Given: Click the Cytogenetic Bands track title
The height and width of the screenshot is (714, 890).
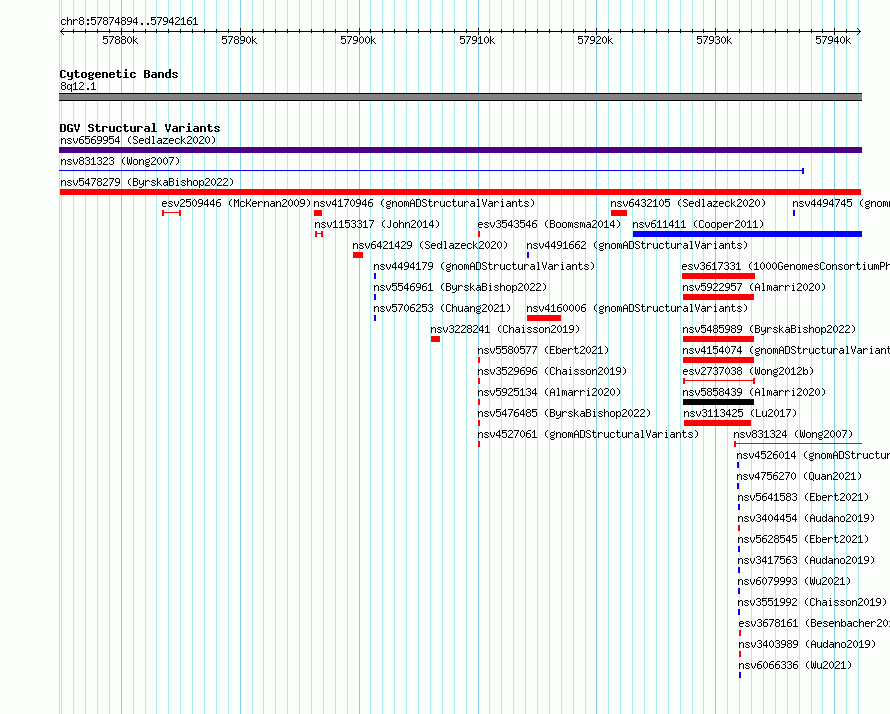Looking at the screenshot, I should 119,74.
